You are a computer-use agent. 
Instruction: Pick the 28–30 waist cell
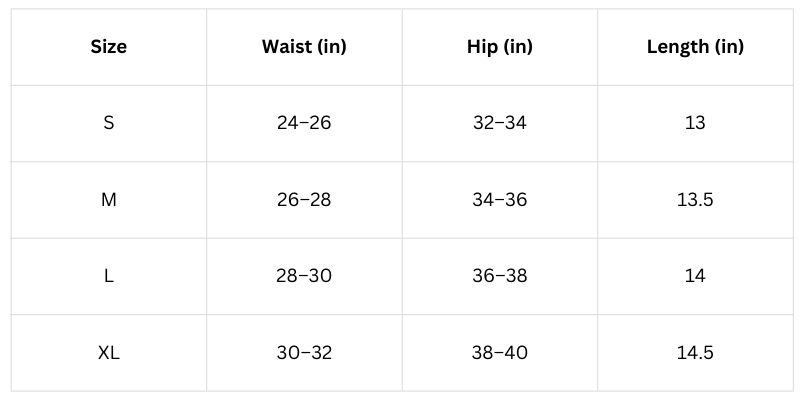coord(304,276)
